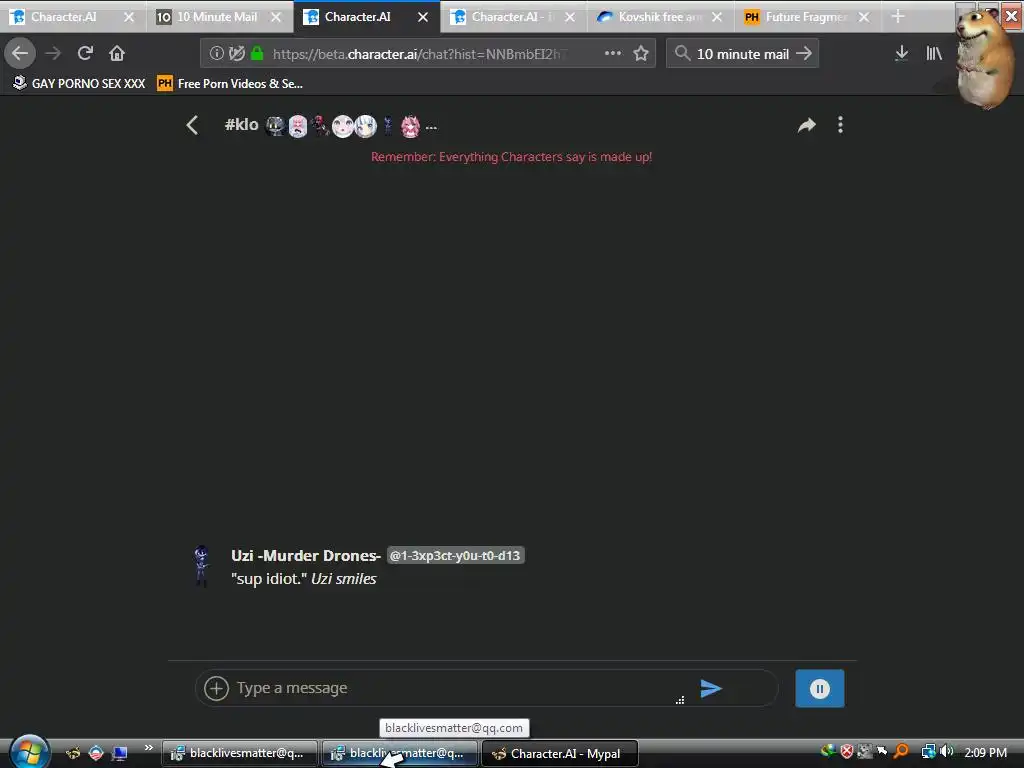The image size is (1024, 768).
Task: Open the Windows Start orb
Action: tap(29, 752)
